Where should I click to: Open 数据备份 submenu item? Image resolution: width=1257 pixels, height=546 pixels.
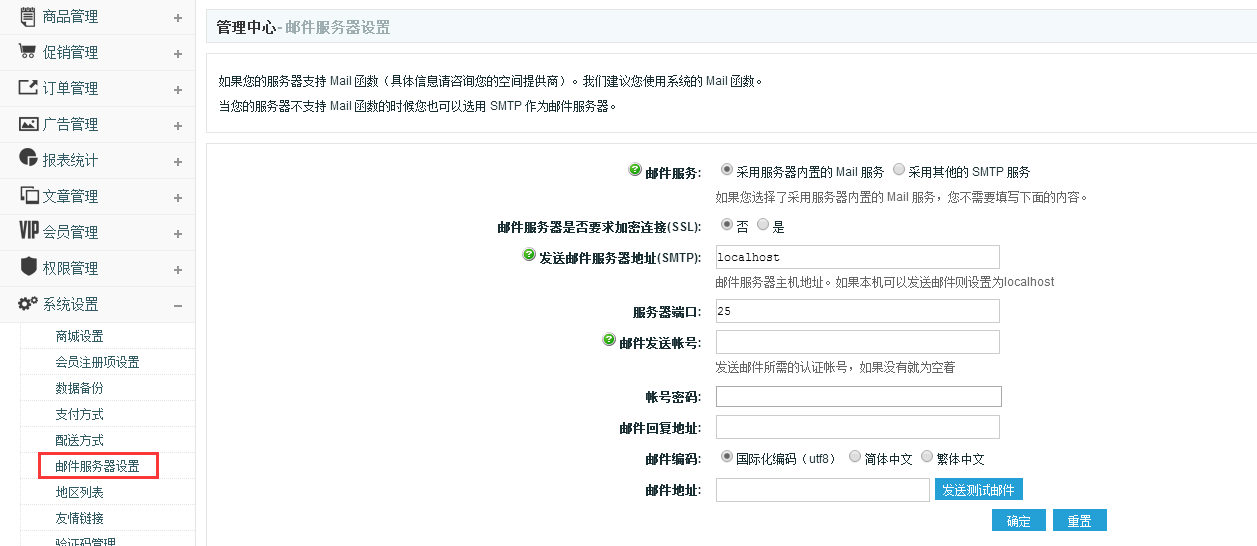click(x=80, y=388)
